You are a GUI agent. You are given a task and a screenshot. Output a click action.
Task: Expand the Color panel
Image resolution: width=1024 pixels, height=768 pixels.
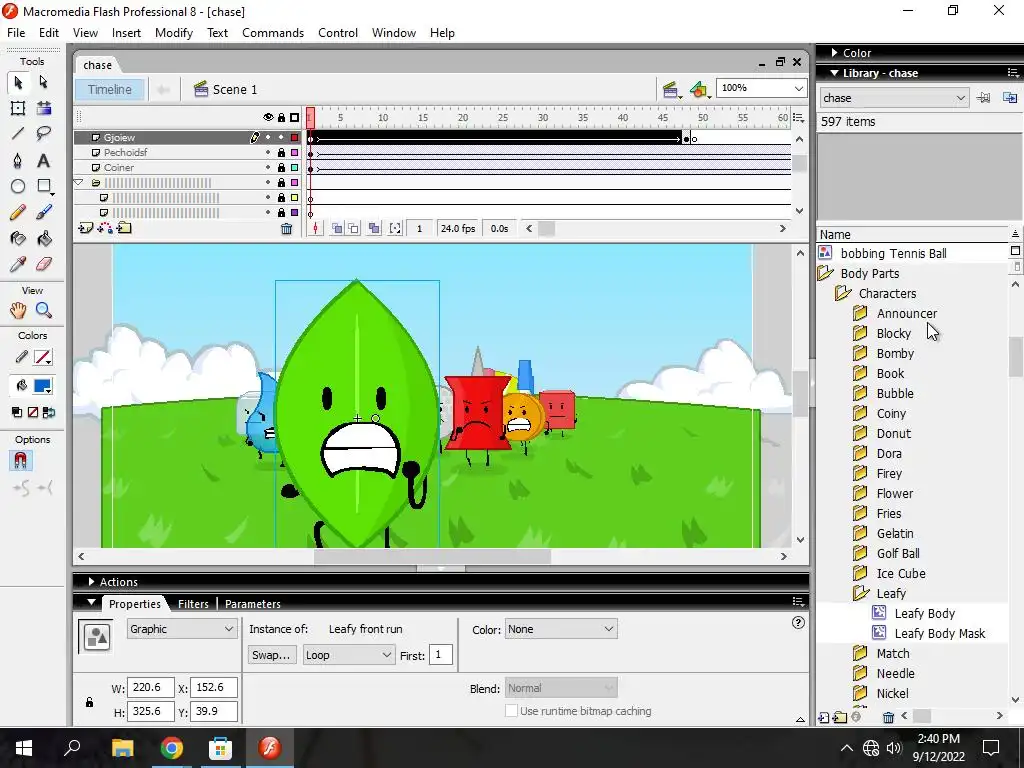[835, 53]
